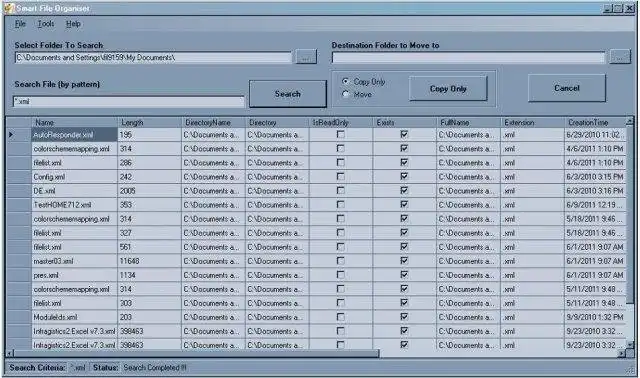Screen dimensions: 640x378
Task: Browse for the destination folder
Action: click(619, 57)
